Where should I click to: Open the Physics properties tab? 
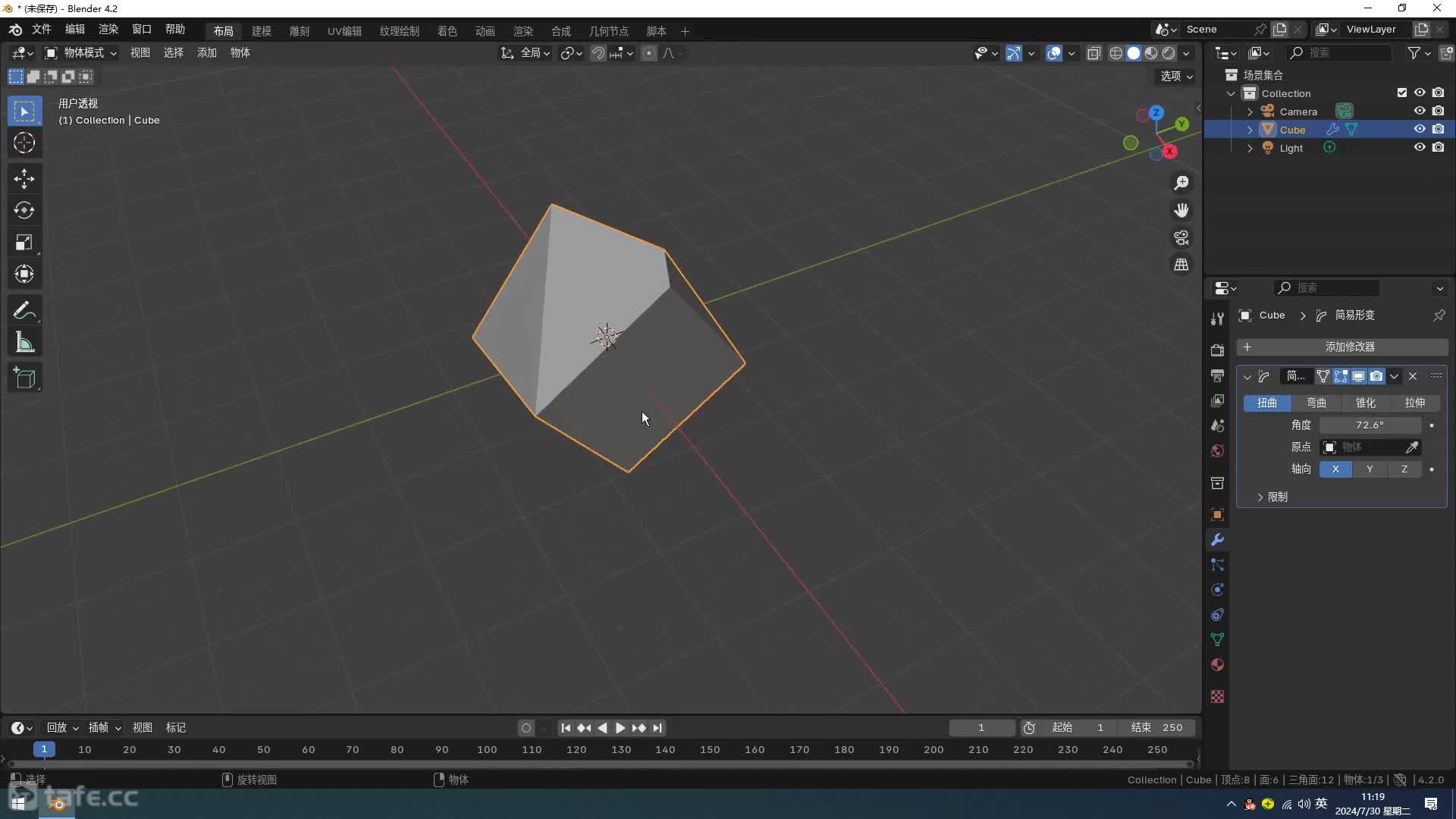[x=1217, y=590]
